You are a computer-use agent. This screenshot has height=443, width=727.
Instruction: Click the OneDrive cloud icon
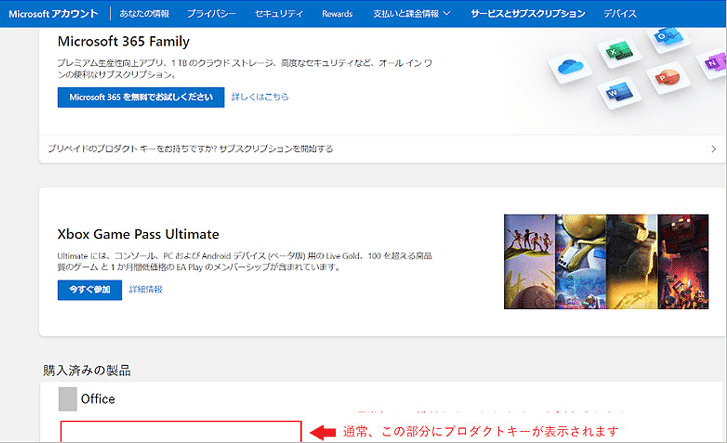(570, 66)
